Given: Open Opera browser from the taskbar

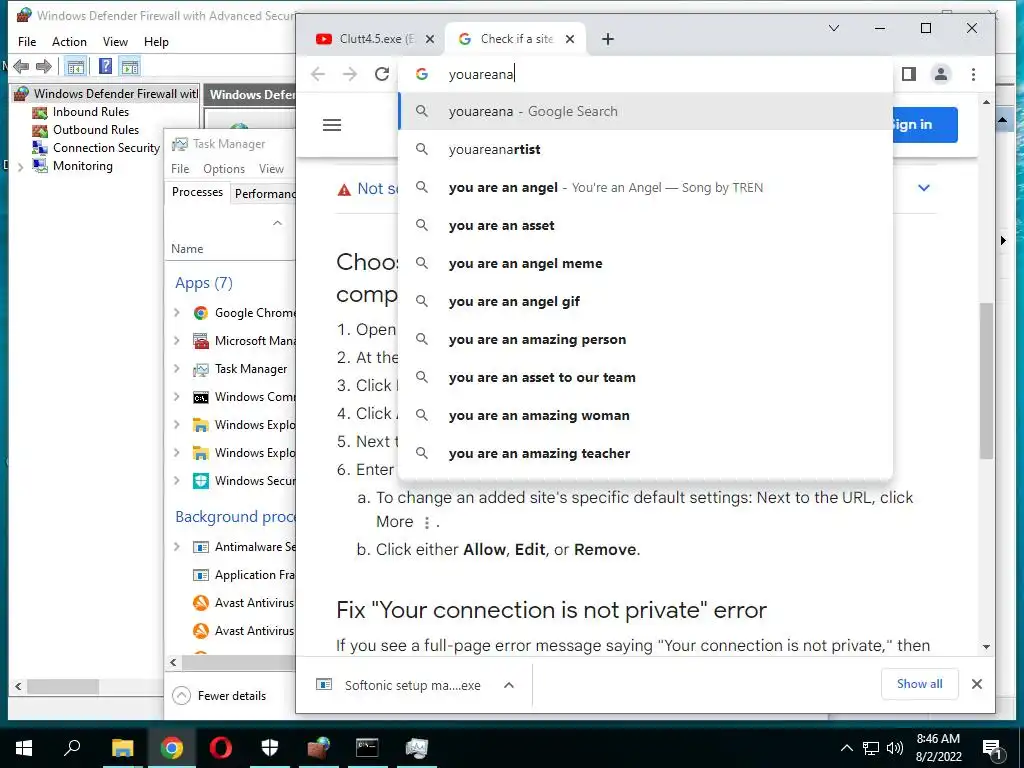Looking at the screenshot, I should [221, 748].
